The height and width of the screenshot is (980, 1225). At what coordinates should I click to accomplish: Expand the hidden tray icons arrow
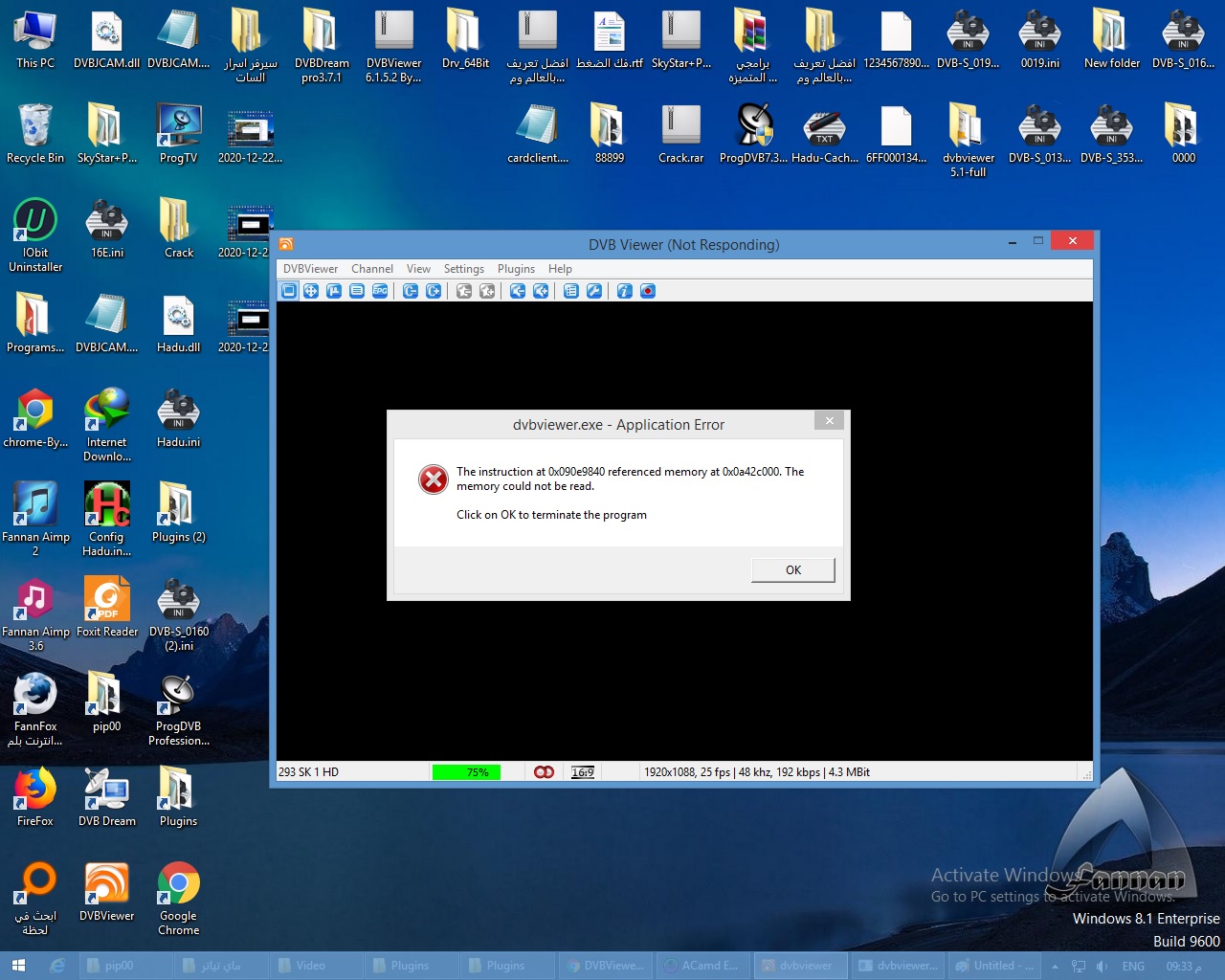1055,967
